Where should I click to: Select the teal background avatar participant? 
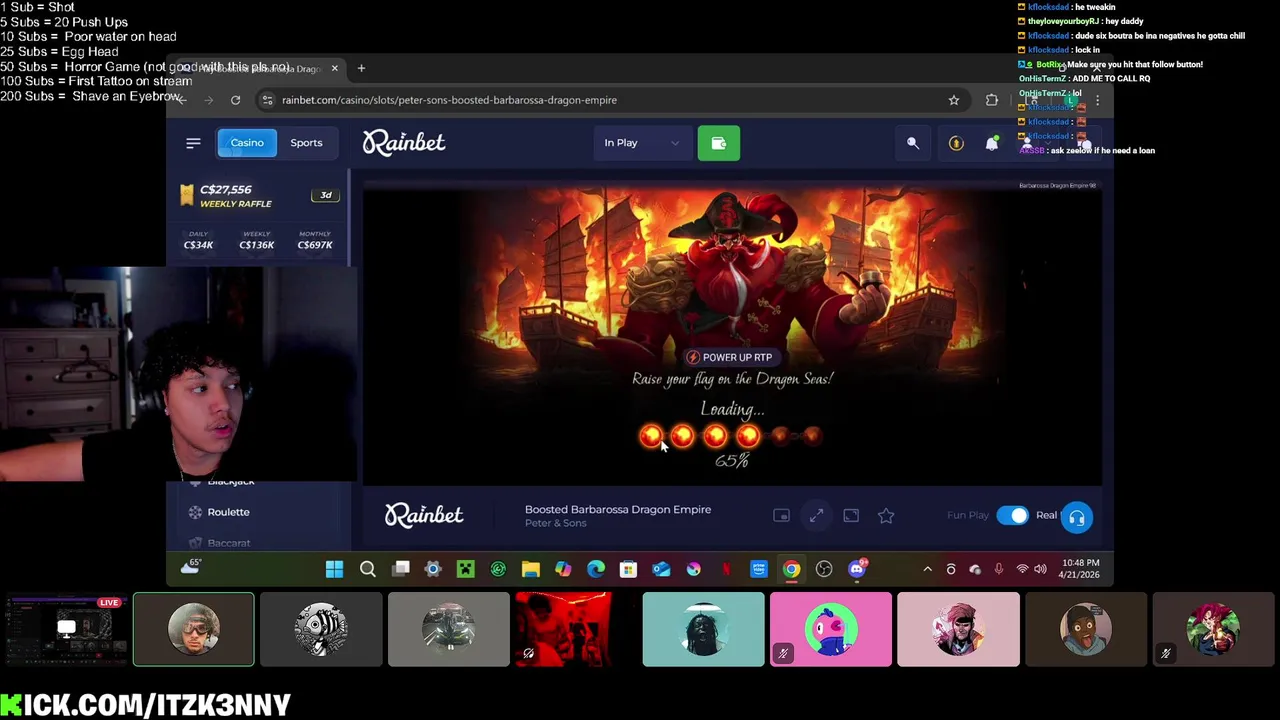[703, 629]
